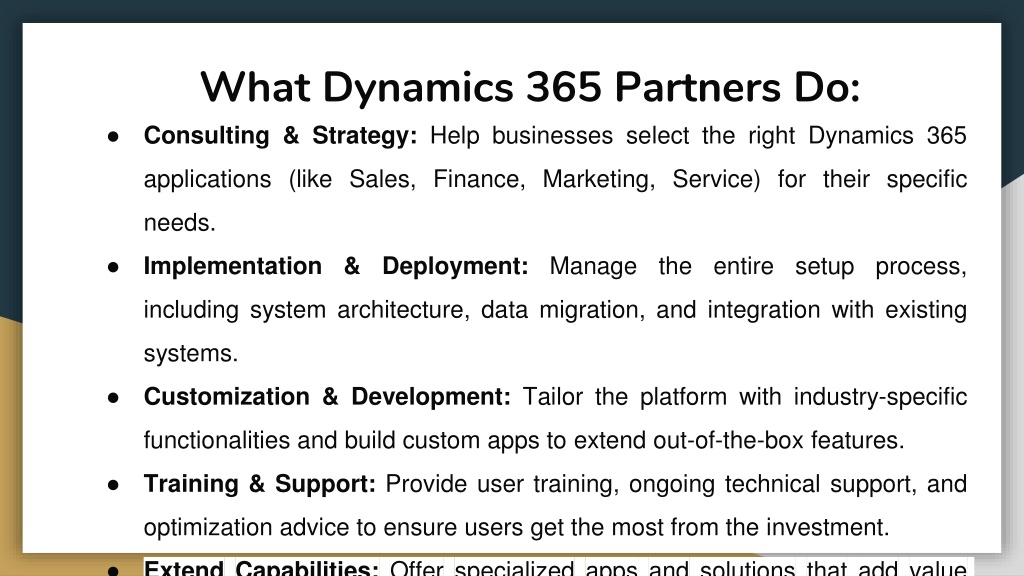
Task: Click 'Provide user training, ongoing technical support' text
Action: [x=650, y=484]
